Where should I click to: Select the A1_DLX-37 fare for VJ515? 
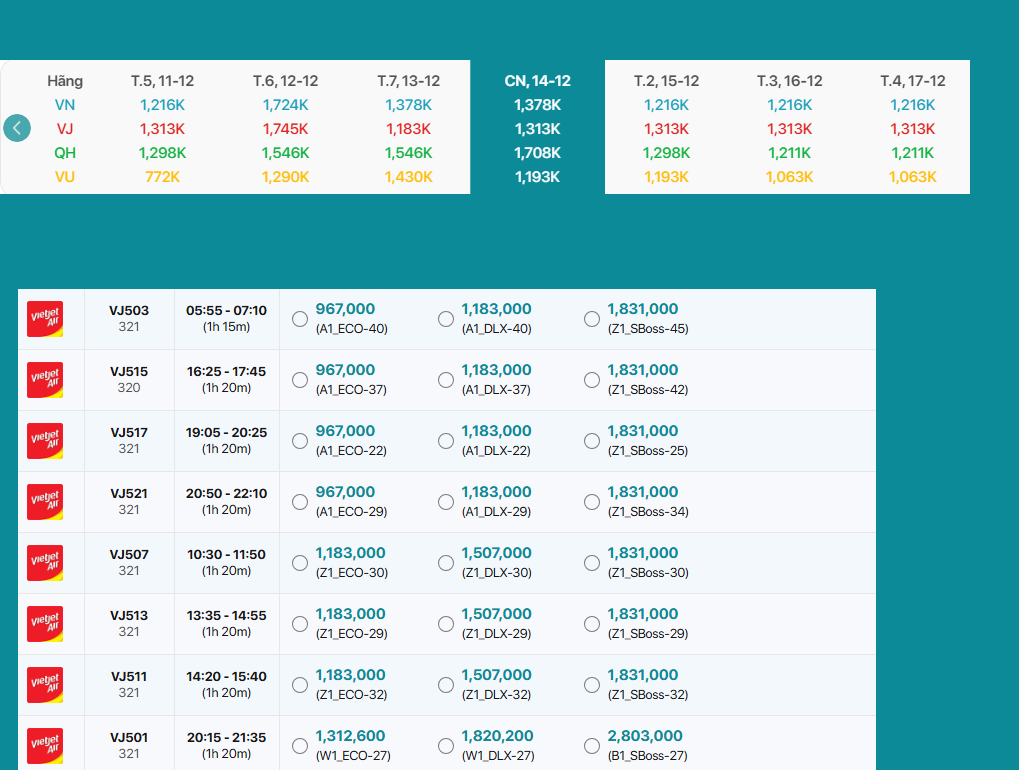(446, 380)
